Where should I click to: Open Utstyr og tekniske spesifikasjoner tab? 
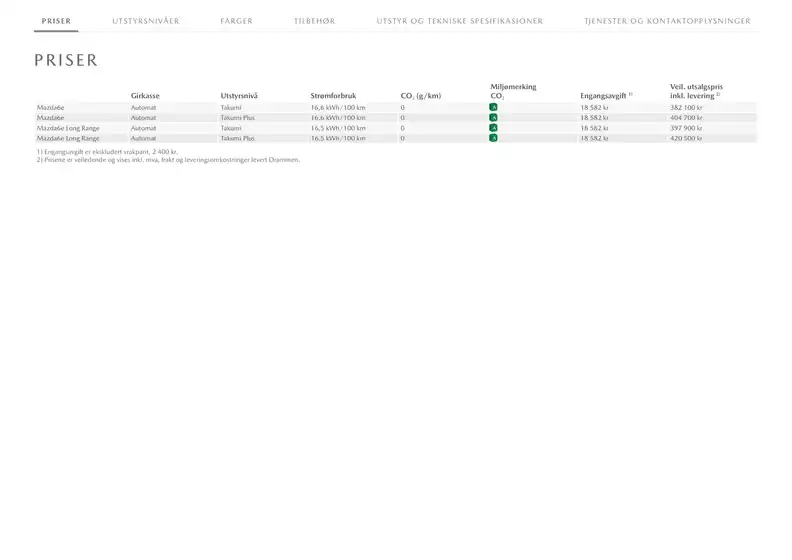tap(460, 20)
